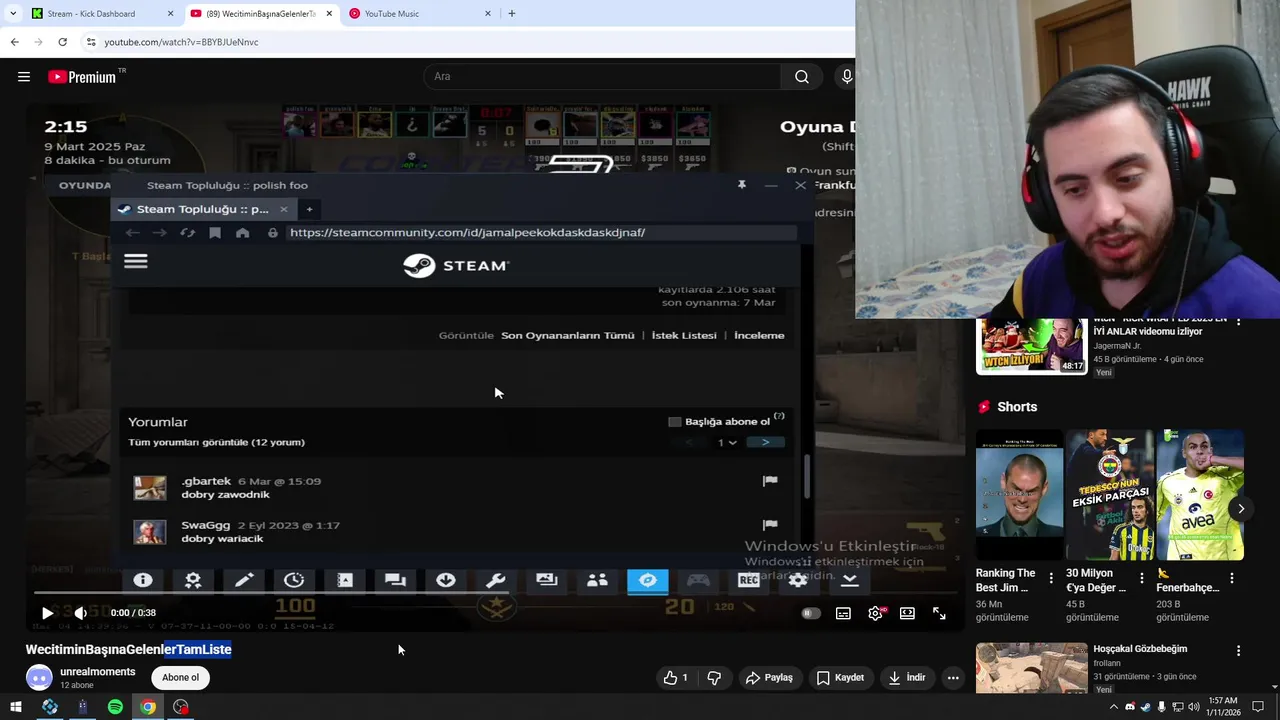Screen dimensions: 1280x720
Task: Open options for Fenerbahçe short
Action: (1232, 578)
